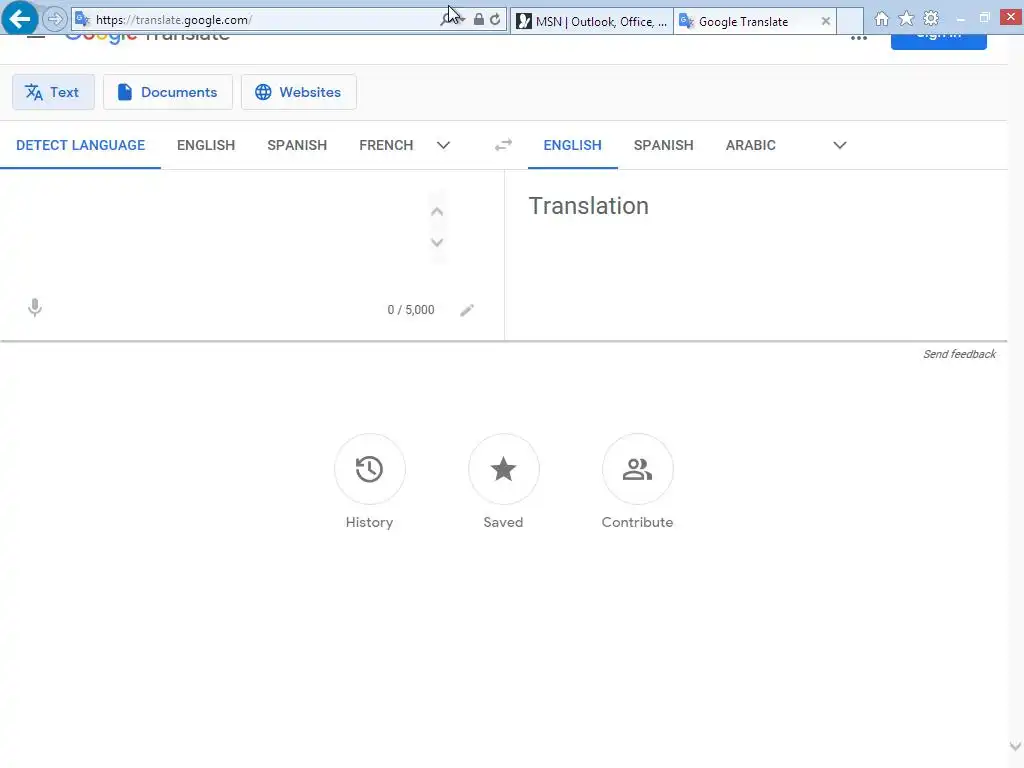This screenshot has height=768, width=1024.
Task: Close the Google Translate tab
Action: [x=825, y=22]
